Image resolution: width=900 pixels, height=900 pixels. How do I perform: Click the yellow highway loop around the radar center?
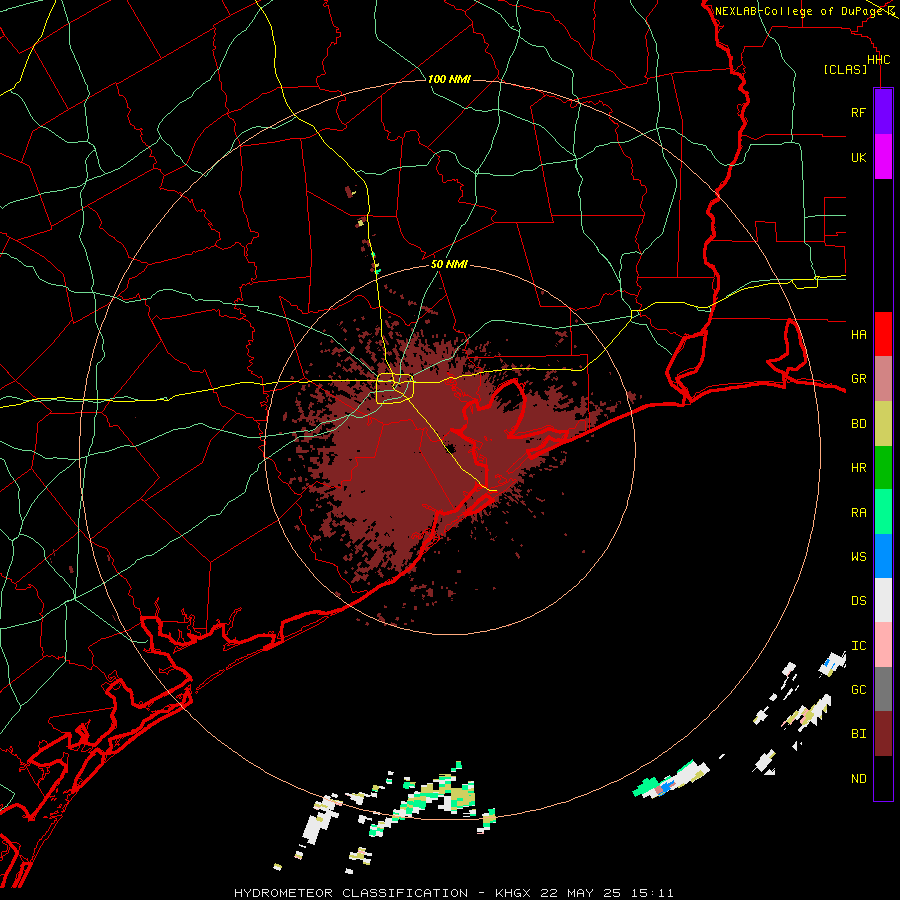click(395, 389)
